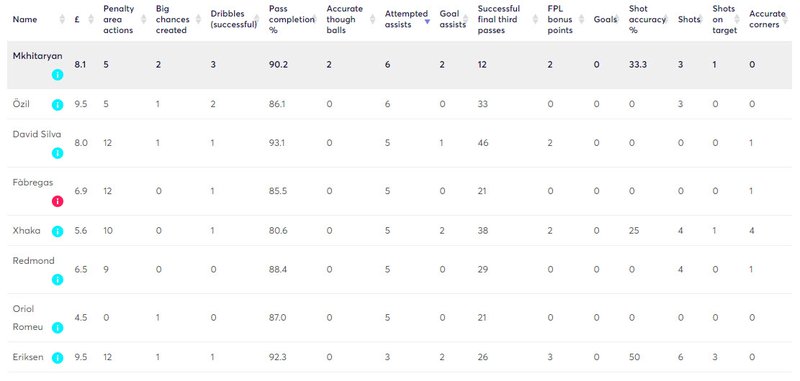This screenshot has width=800, height=381.
Task: Toggle Attempted assists sort arrow
Action: [428, 21]
